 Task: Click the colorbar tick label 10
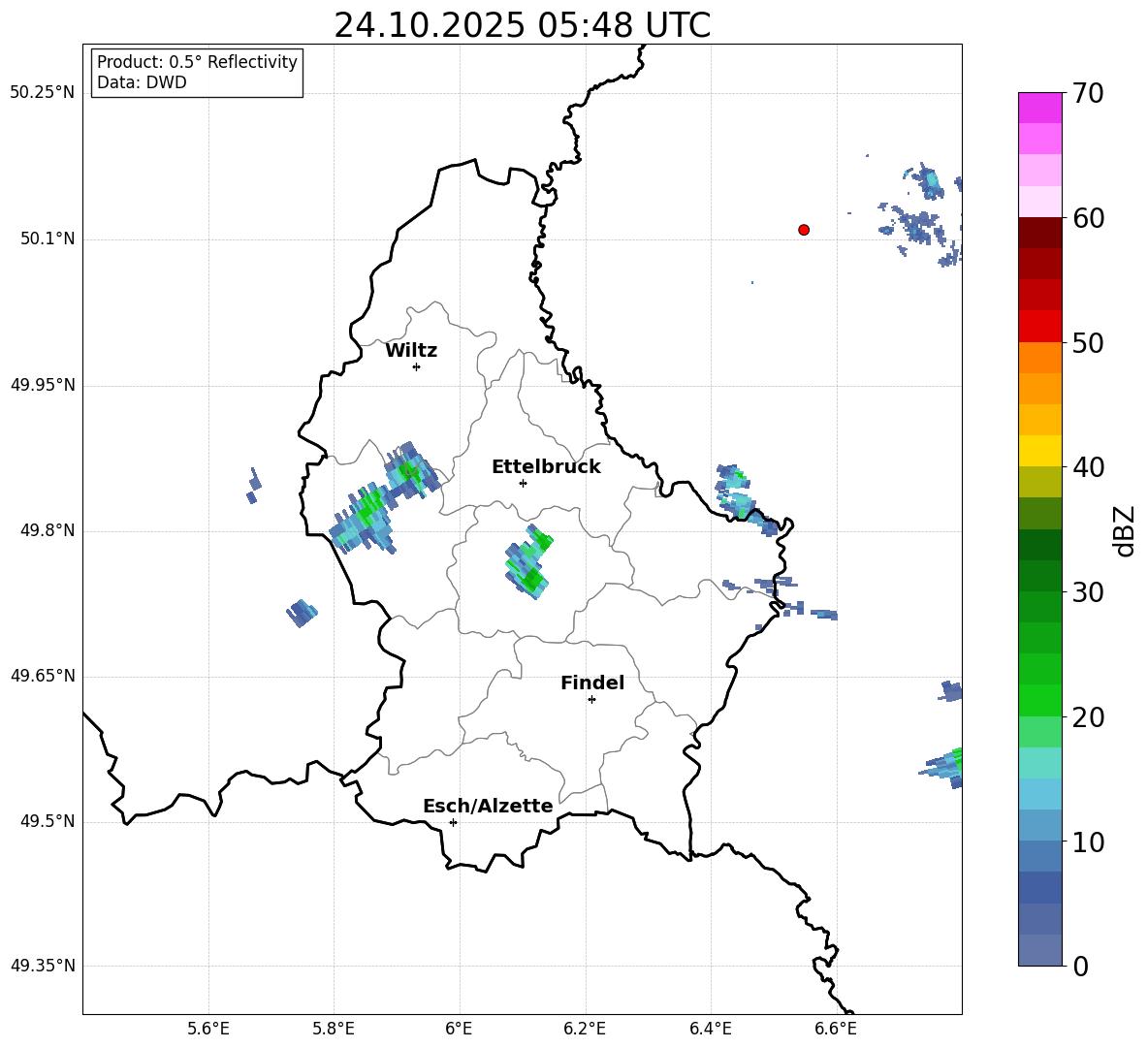click(1088, 842)
